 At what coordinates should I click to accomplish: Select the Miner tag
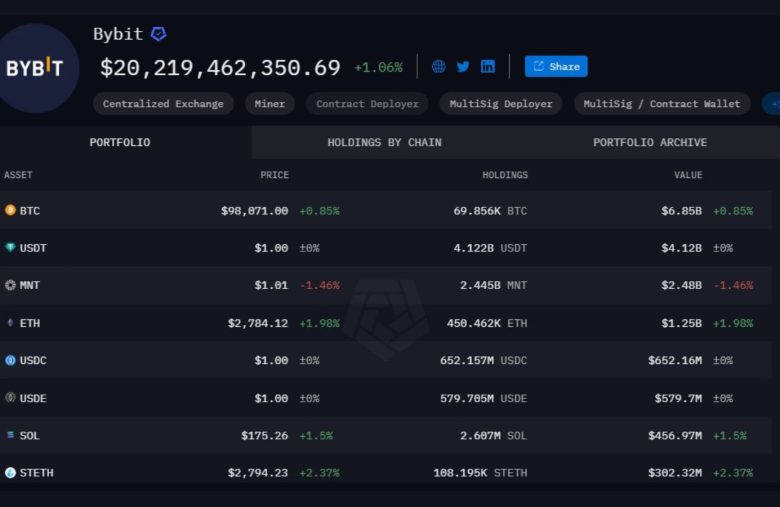coord(270,103)
